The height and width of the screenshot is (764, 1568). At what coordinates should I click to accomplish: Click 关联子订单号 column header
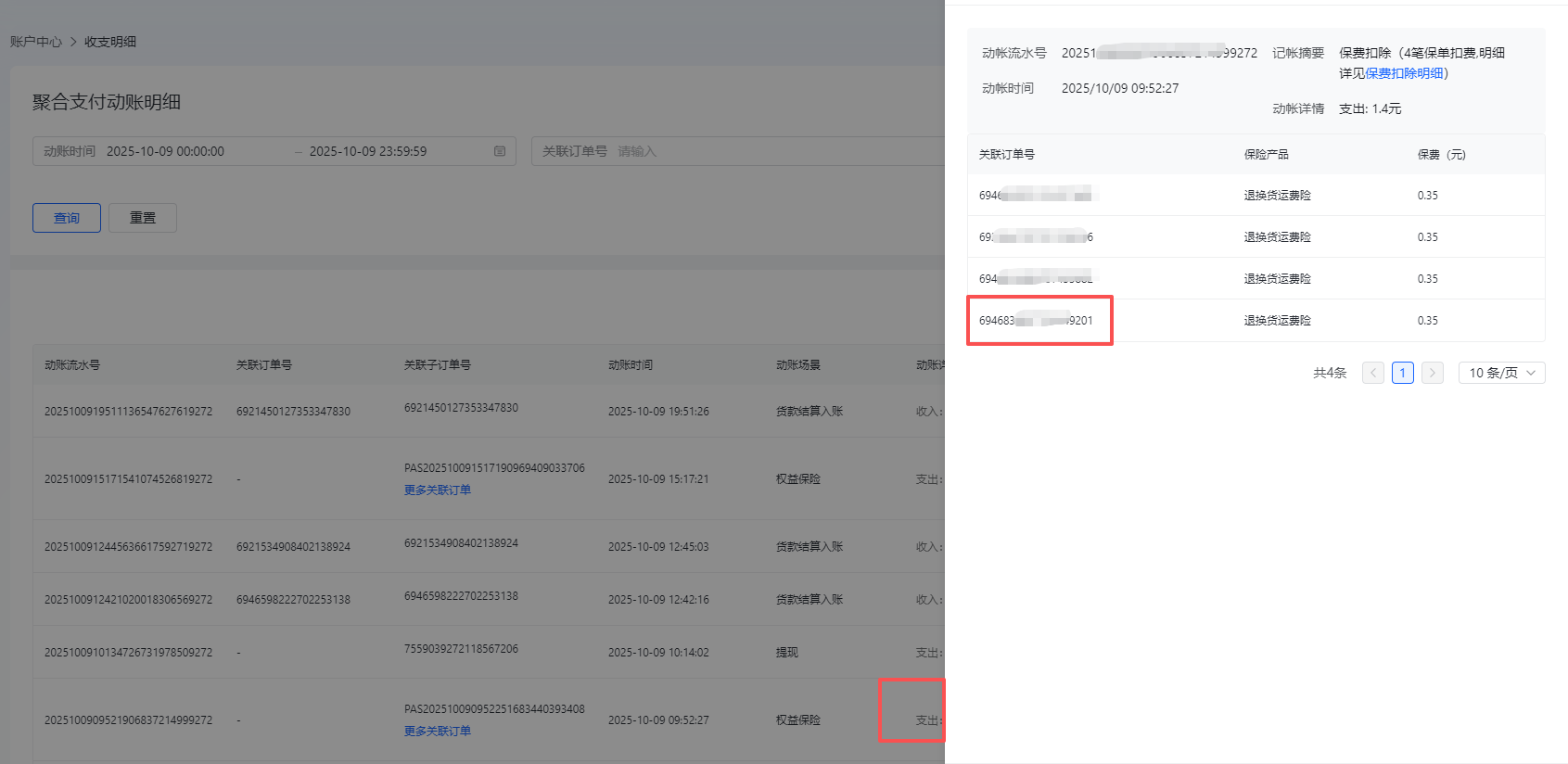click(438, 364)
